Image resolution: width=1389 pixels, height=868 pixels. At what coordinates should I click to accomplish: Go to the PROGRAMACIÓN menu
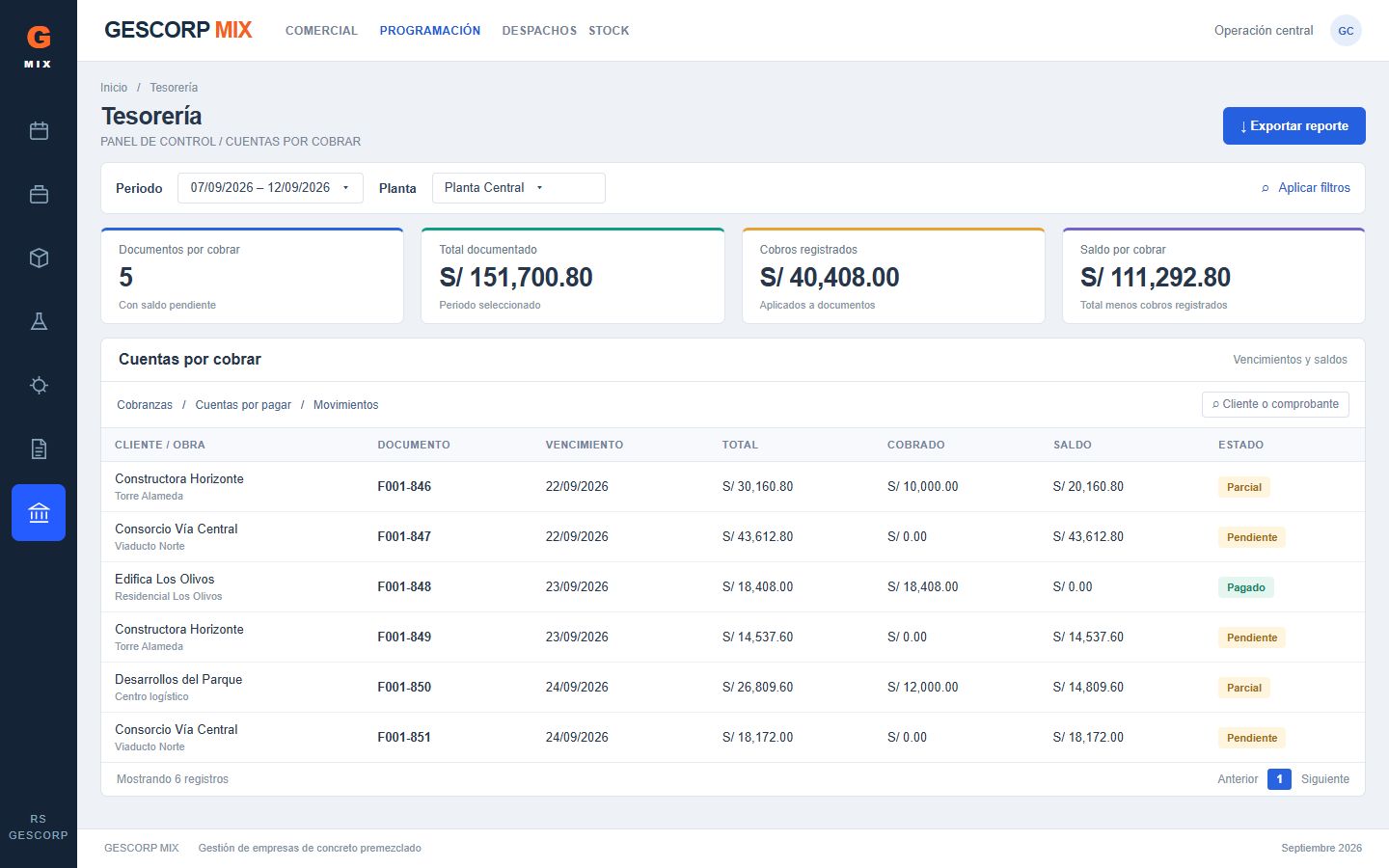(430, 31)
